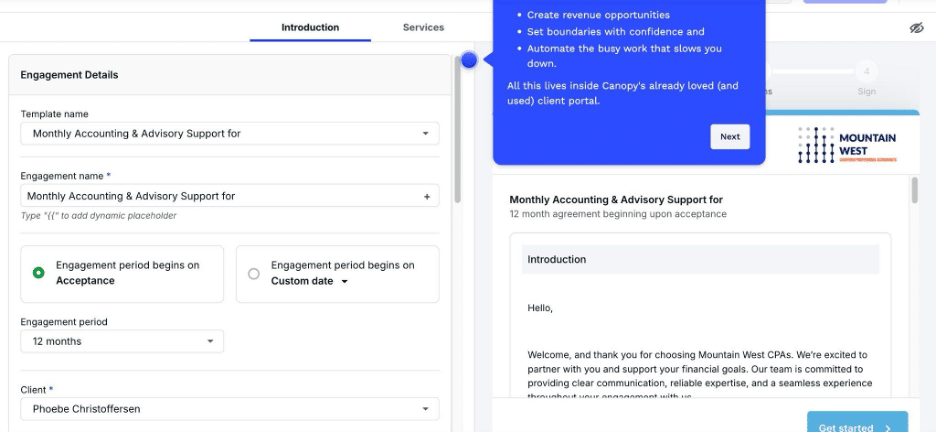This screenshot has width=936, height=432.
Task: Click the Engagement Details header
Action: (x=69, y=75)
